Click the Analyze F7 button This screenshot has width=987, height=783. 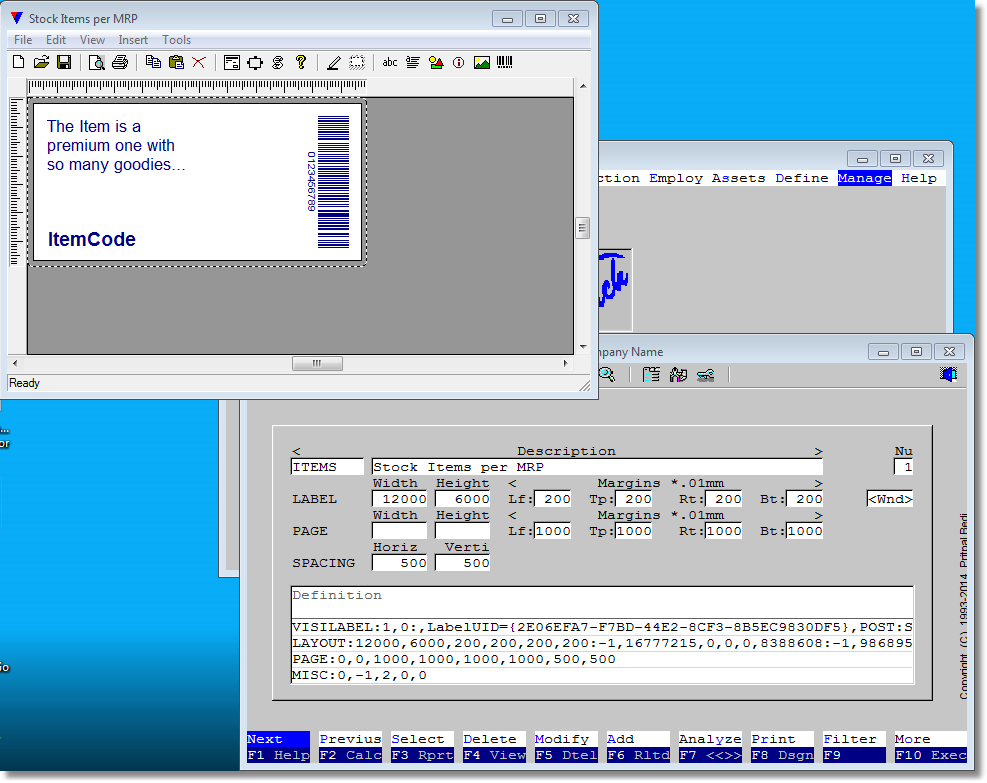[x=710, y=745]
